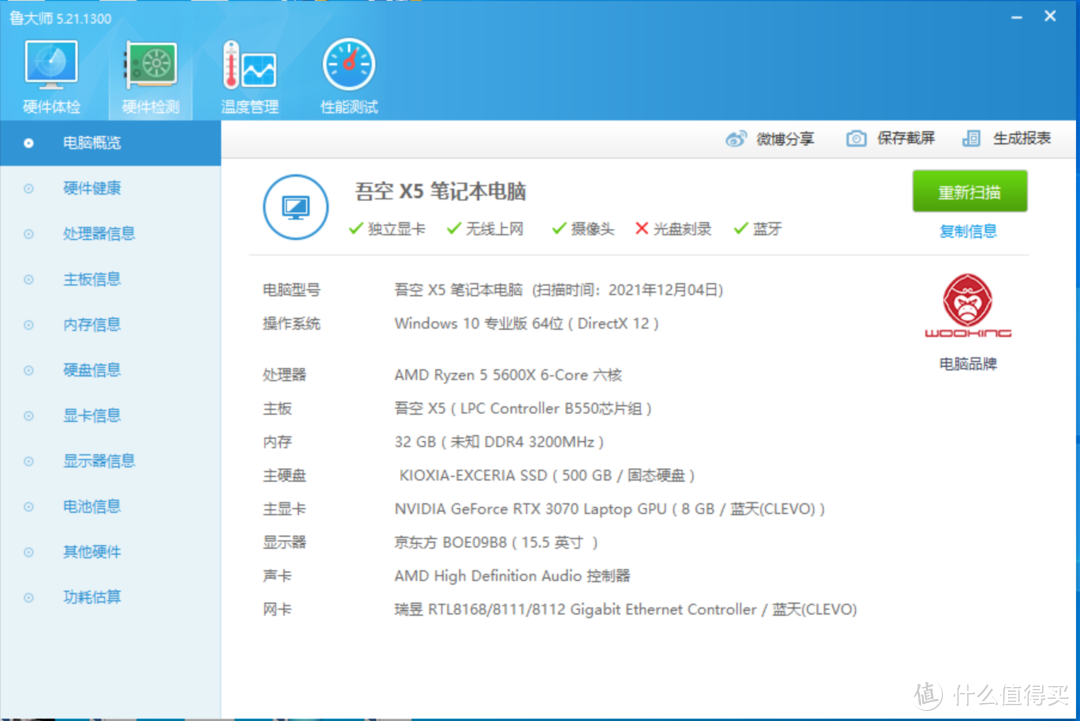Click the WOOKING brand logo

[967, 307]
